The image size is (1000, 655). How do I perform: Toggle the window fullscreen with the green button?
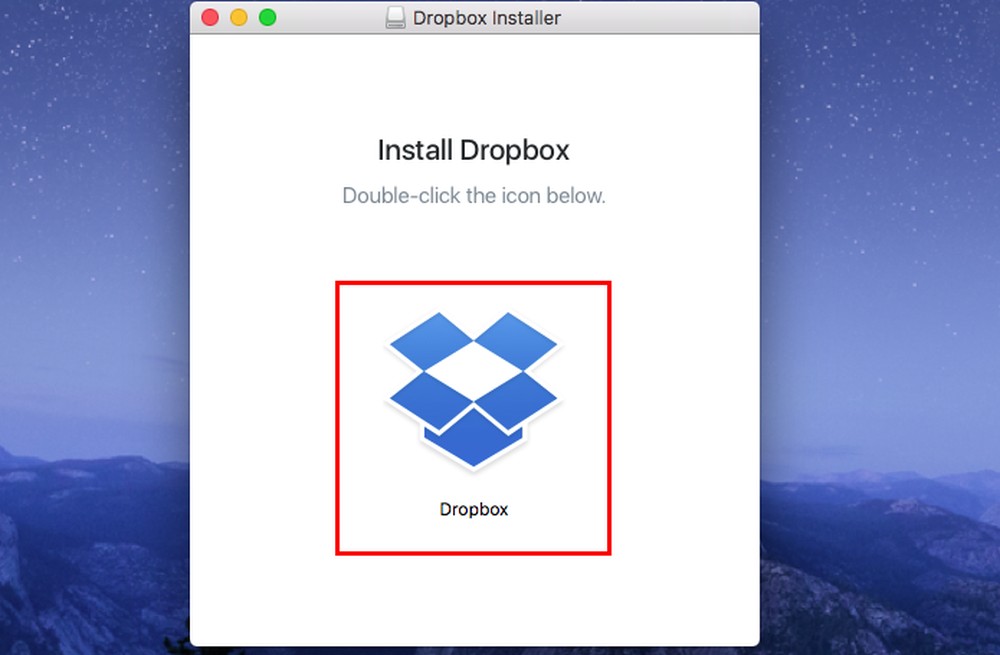[267, 17]
